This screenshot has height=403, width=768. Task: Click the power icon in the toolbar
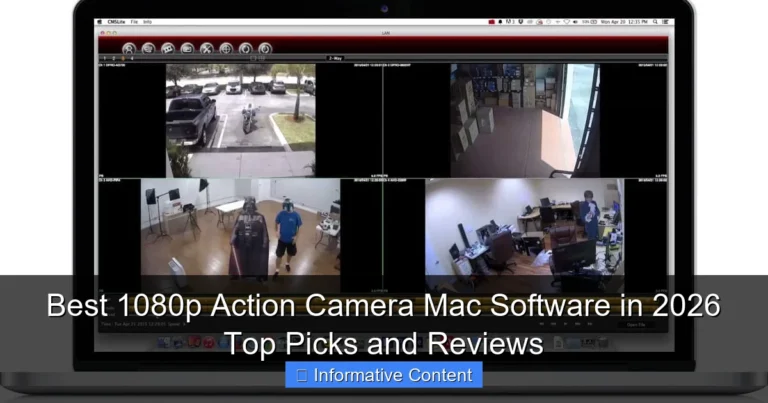(x=265, y=48)
